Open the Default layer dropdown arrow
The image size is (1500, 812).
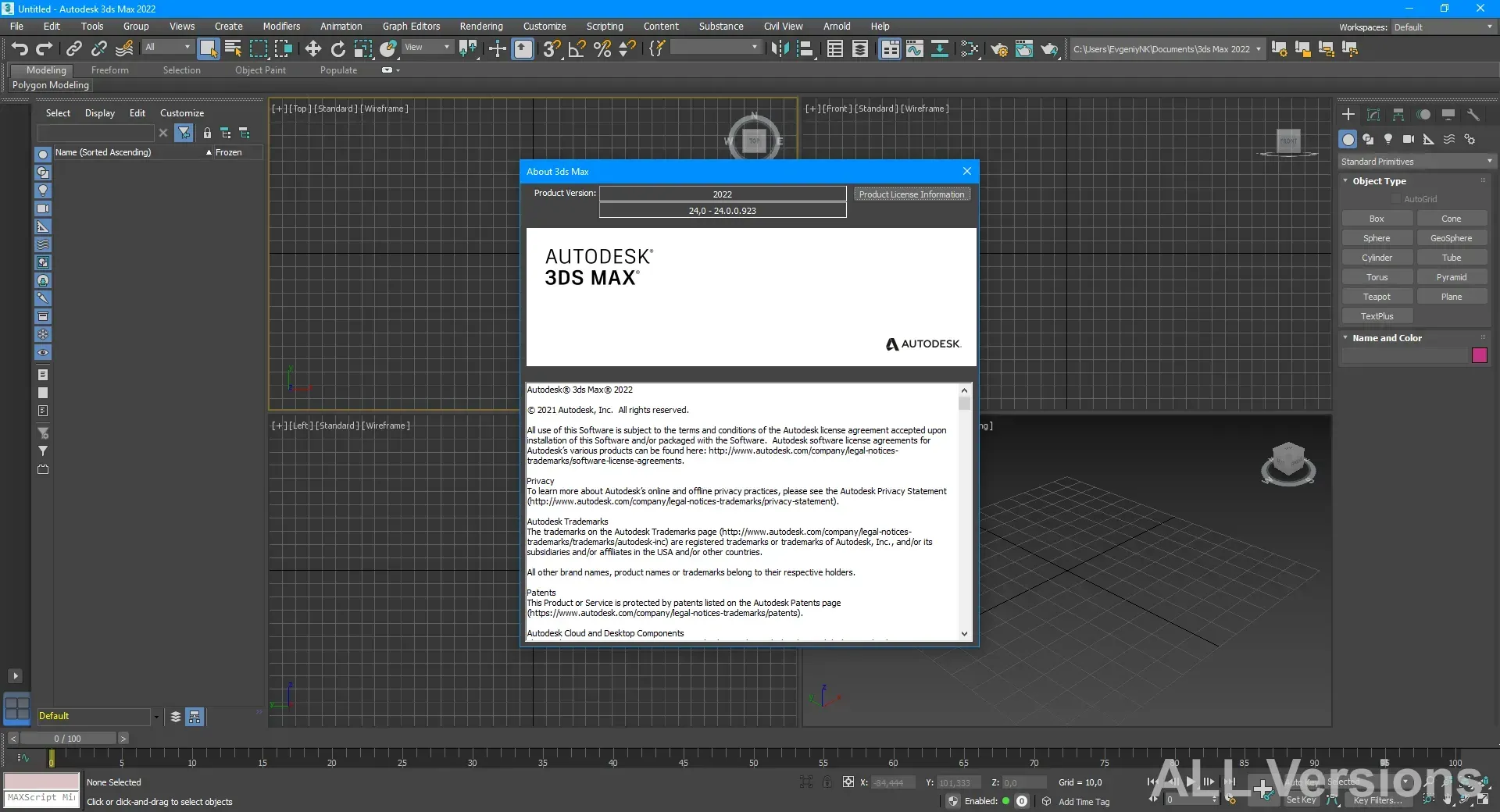pyautogui.click(x=156, y=716)
